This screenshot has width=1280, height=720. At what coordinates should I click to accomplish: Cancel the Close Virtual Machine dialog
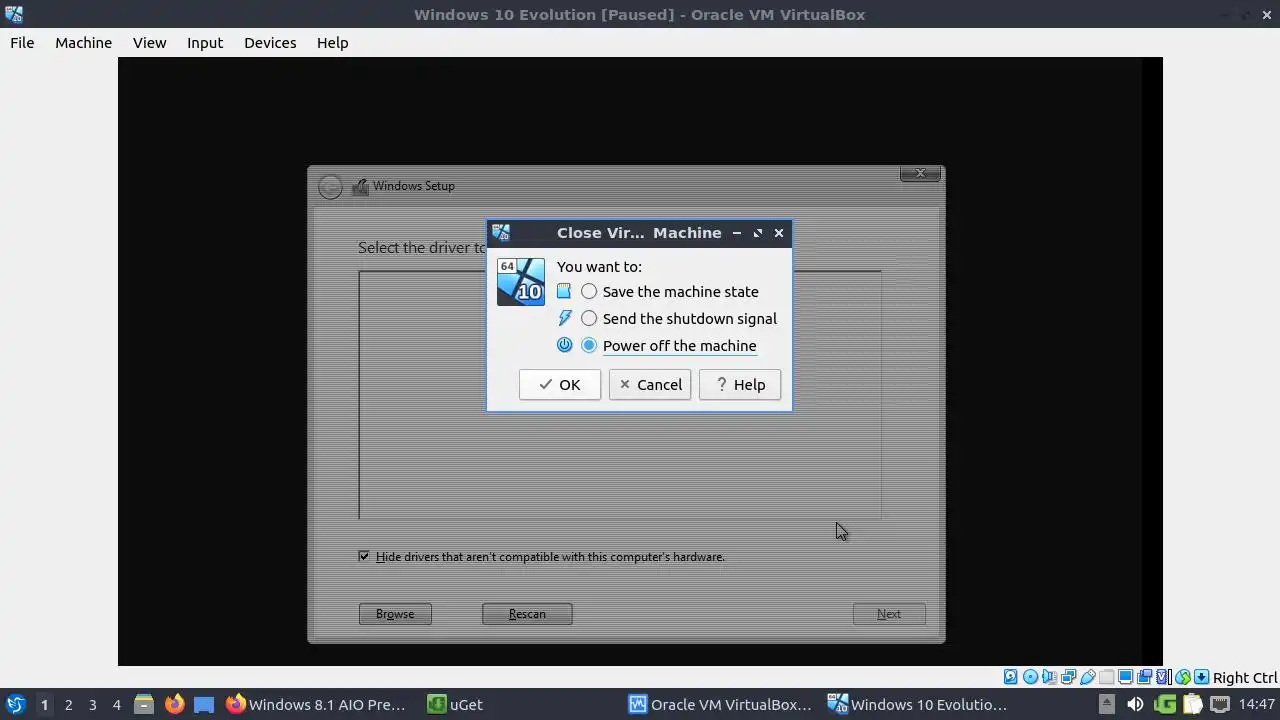650,384
